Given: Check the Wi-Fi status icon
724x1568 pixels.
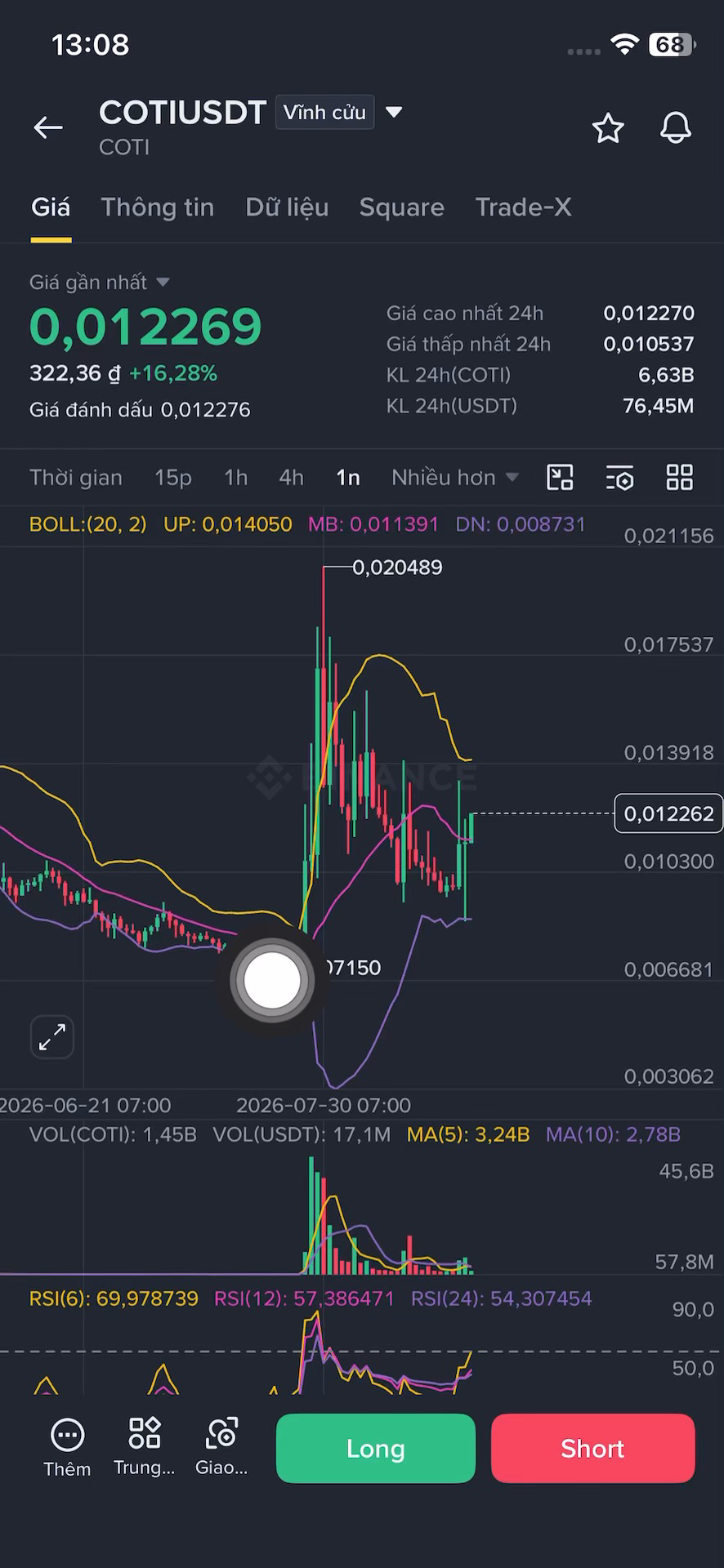Looking at the screenshot, I should [x=624, y=45].
